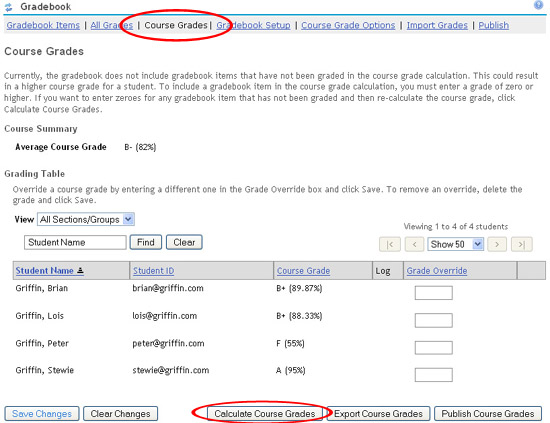Sort by Student Name column header

point(49,271)
